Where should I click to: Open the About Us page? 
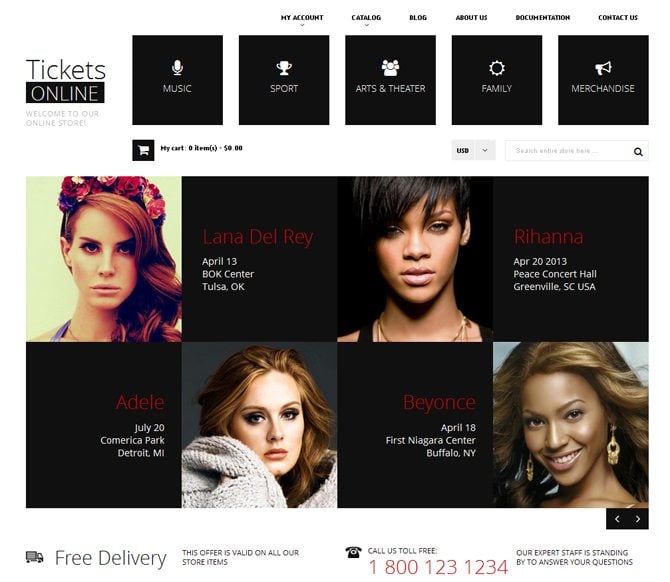tap(471, 18)
